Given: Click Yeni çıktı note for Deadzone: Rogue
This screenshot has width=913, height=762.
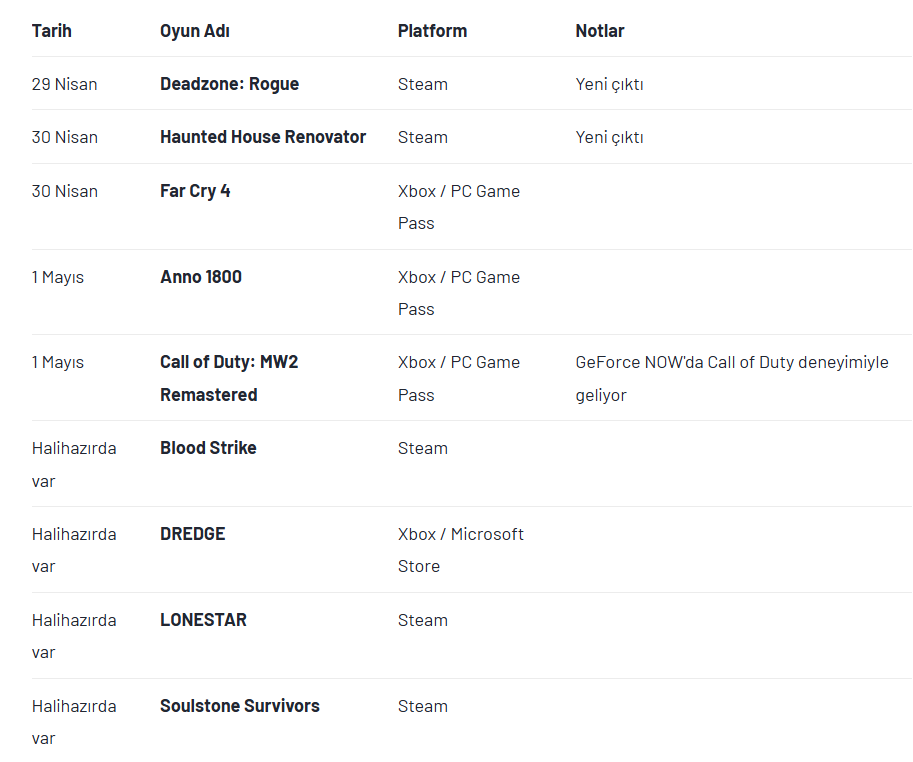Looking at the screenshot, I should point(609,84).
